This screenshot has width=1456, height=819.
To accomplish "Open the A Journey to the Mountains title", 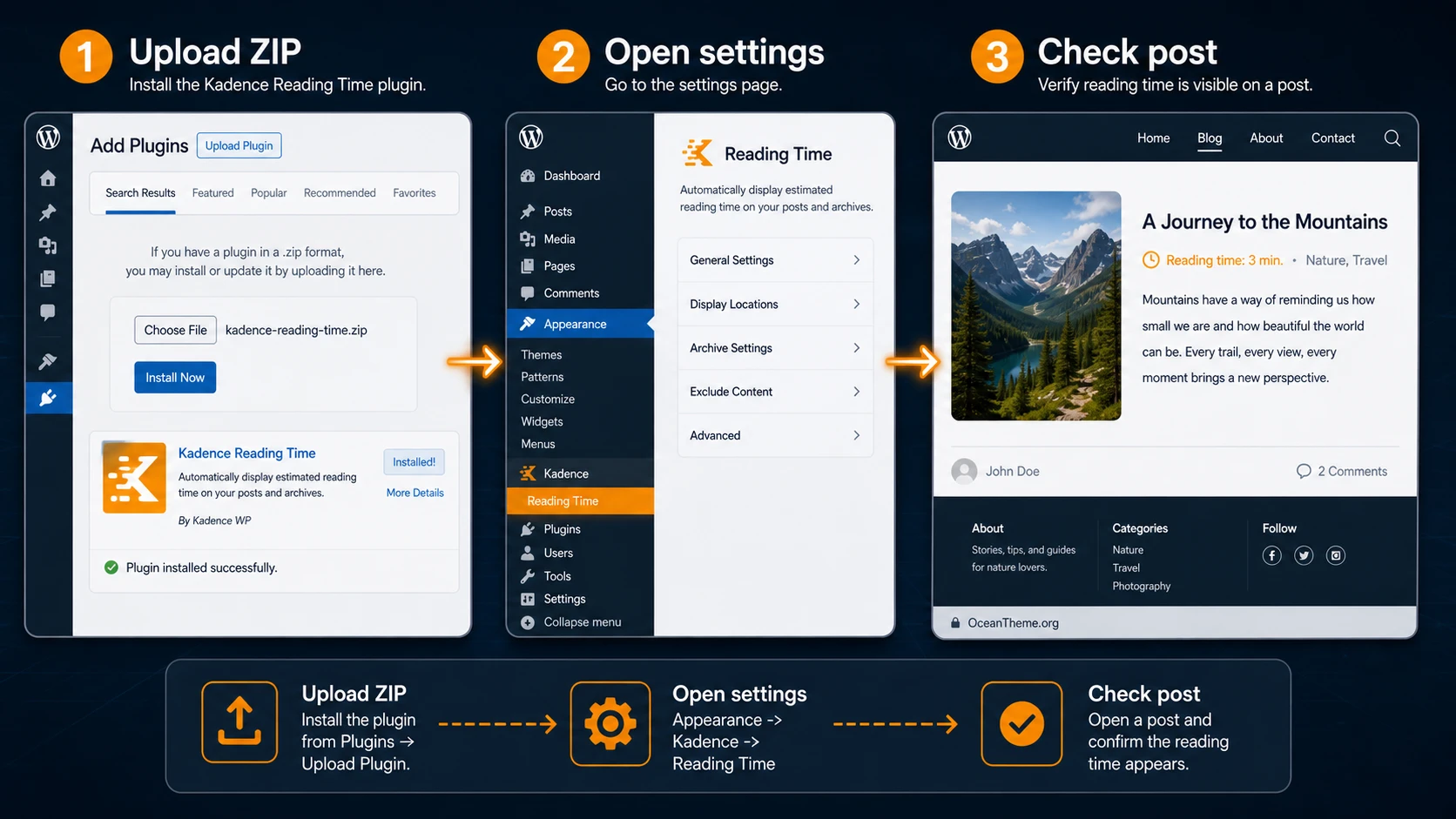I will pyautogui.click(x=1265, y=222).
